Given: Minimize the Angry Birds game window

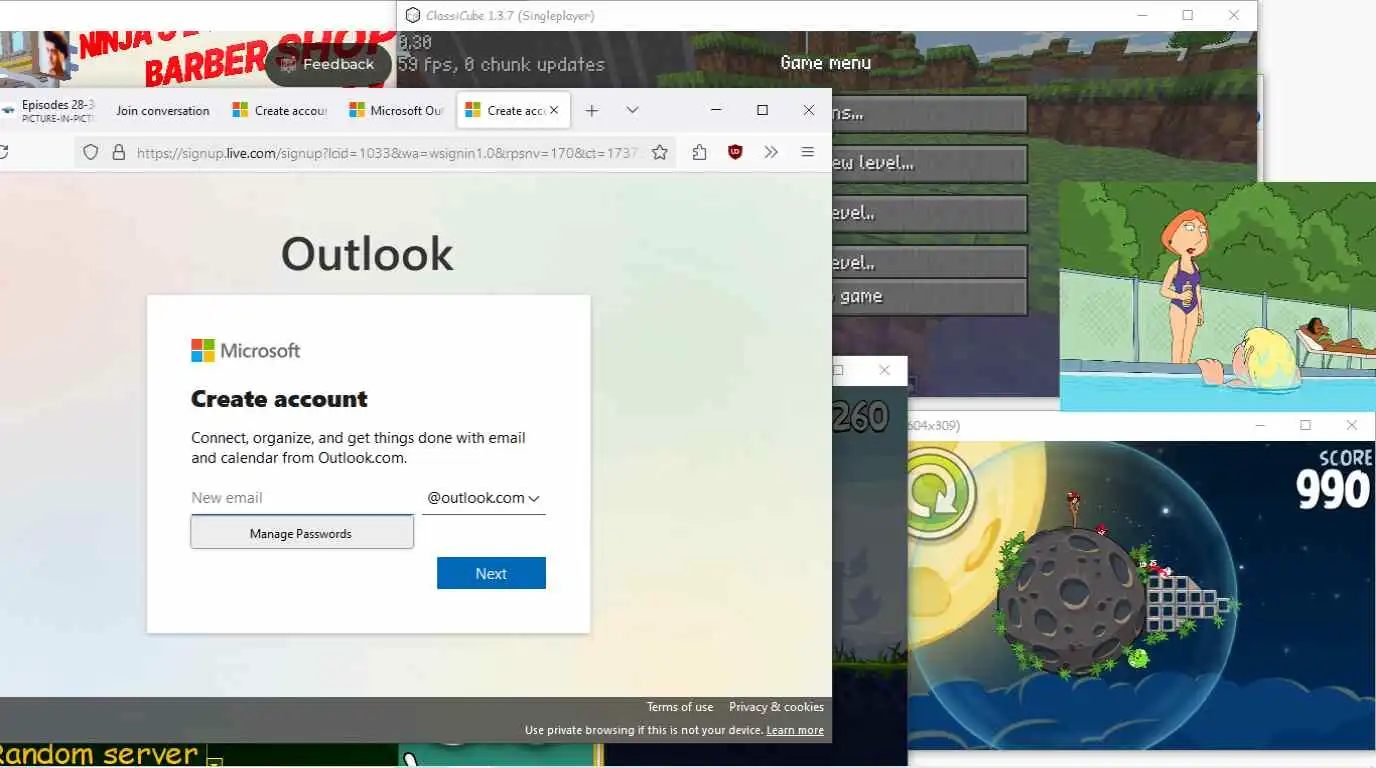Looking at the screenshot, I should [1260, 425].
